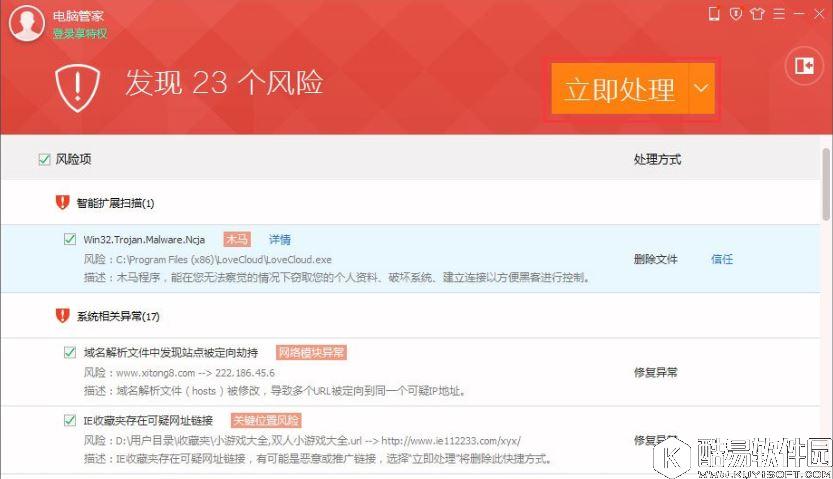The height and width of the screenshot is (479, 833).
Task: Expand the 立即处理 dropdown arrow
Action: tap(701, 88)
